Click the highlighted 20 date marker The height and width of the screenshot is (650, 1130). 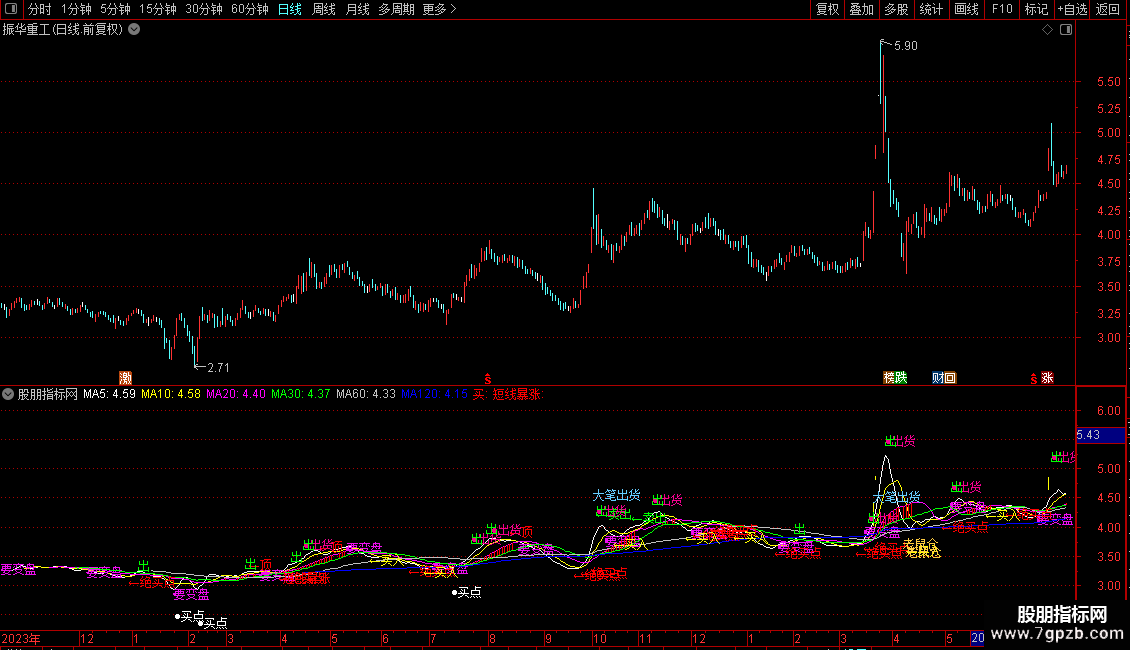pos(977,638)
